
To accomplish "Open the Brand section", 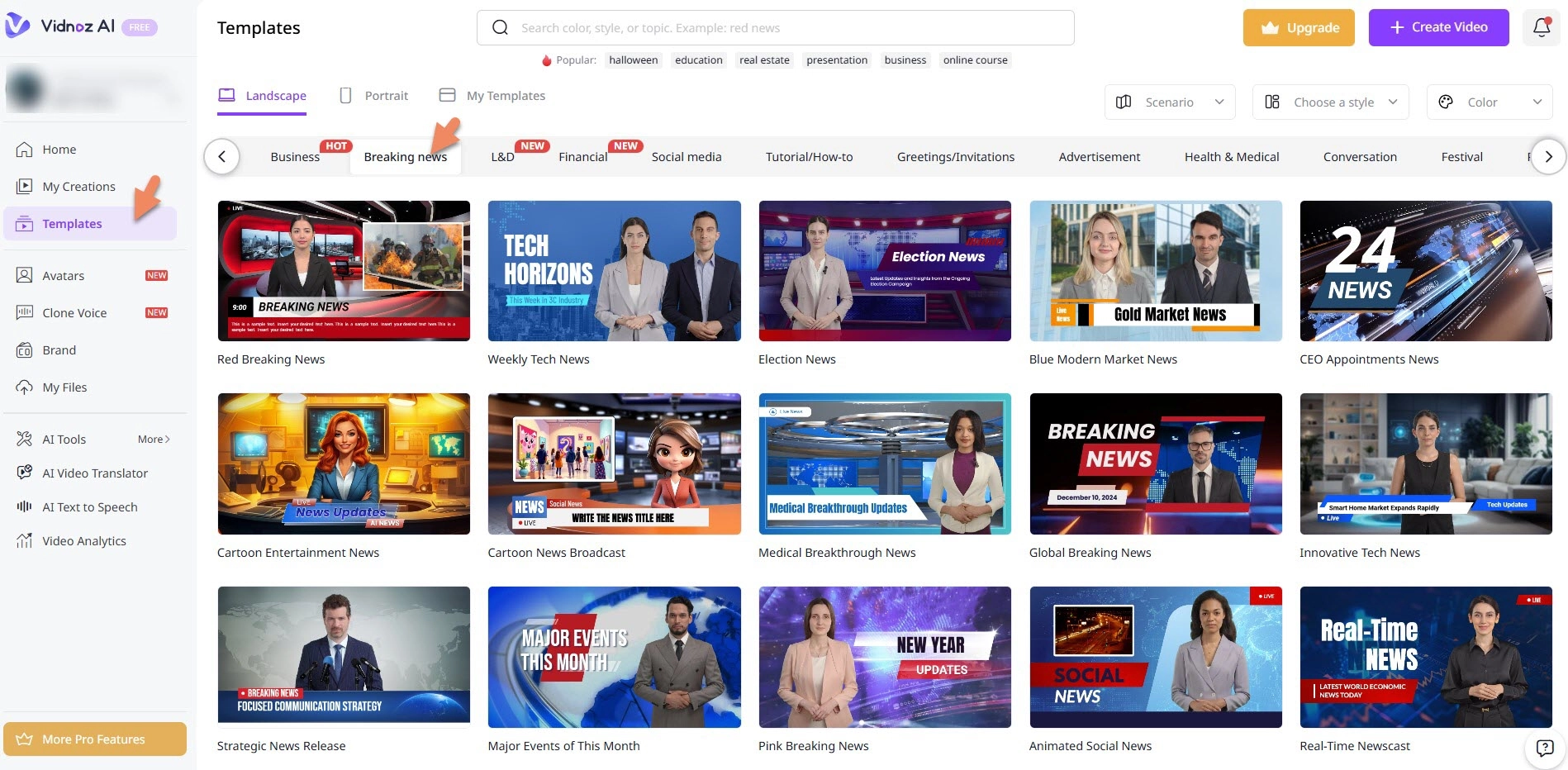I will 58,349.
